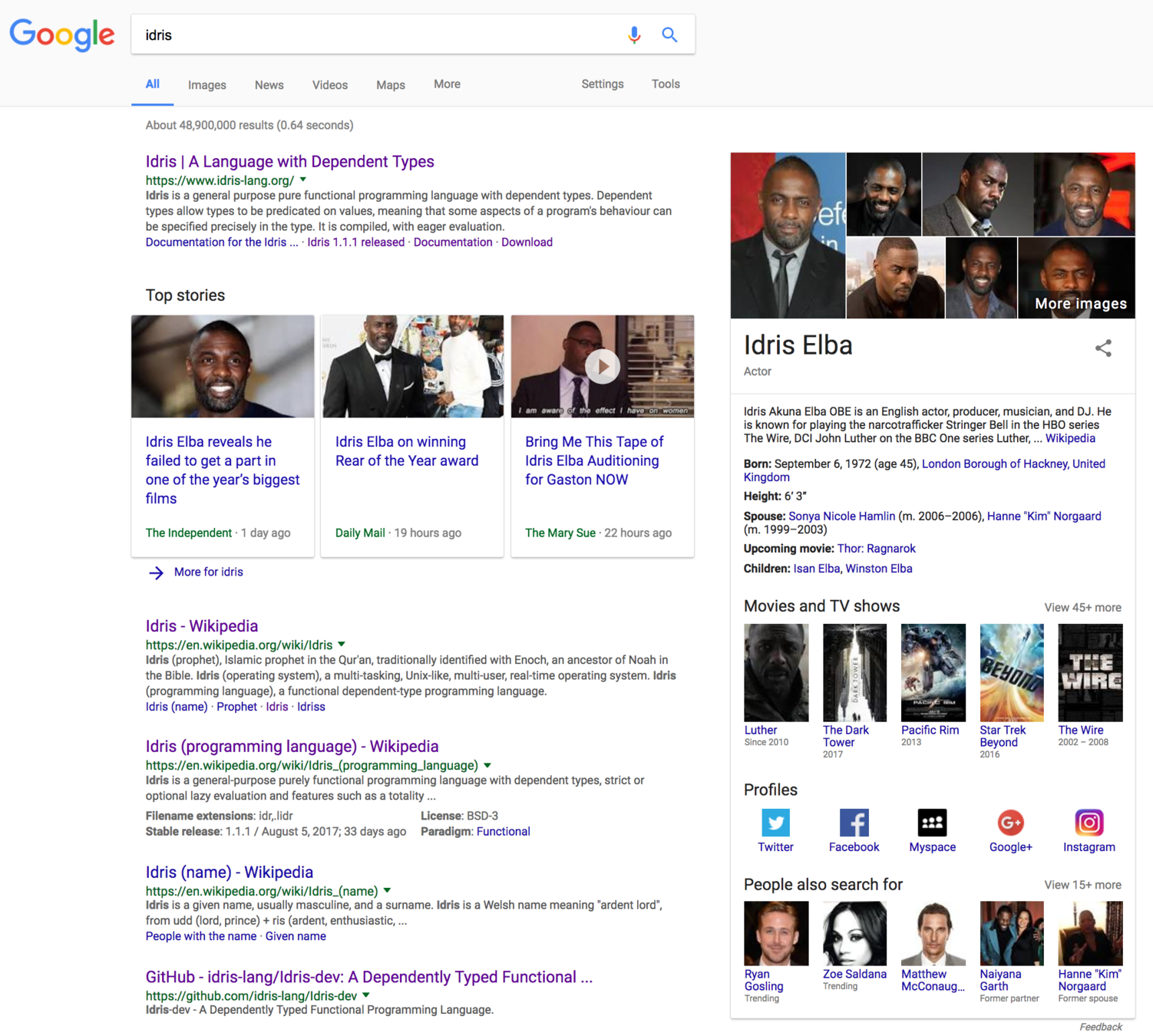Read Idris Elba failed to get a part story
Viewport: 1153px width, 1036px height.
pyautogui.click(x=223, y=470)
